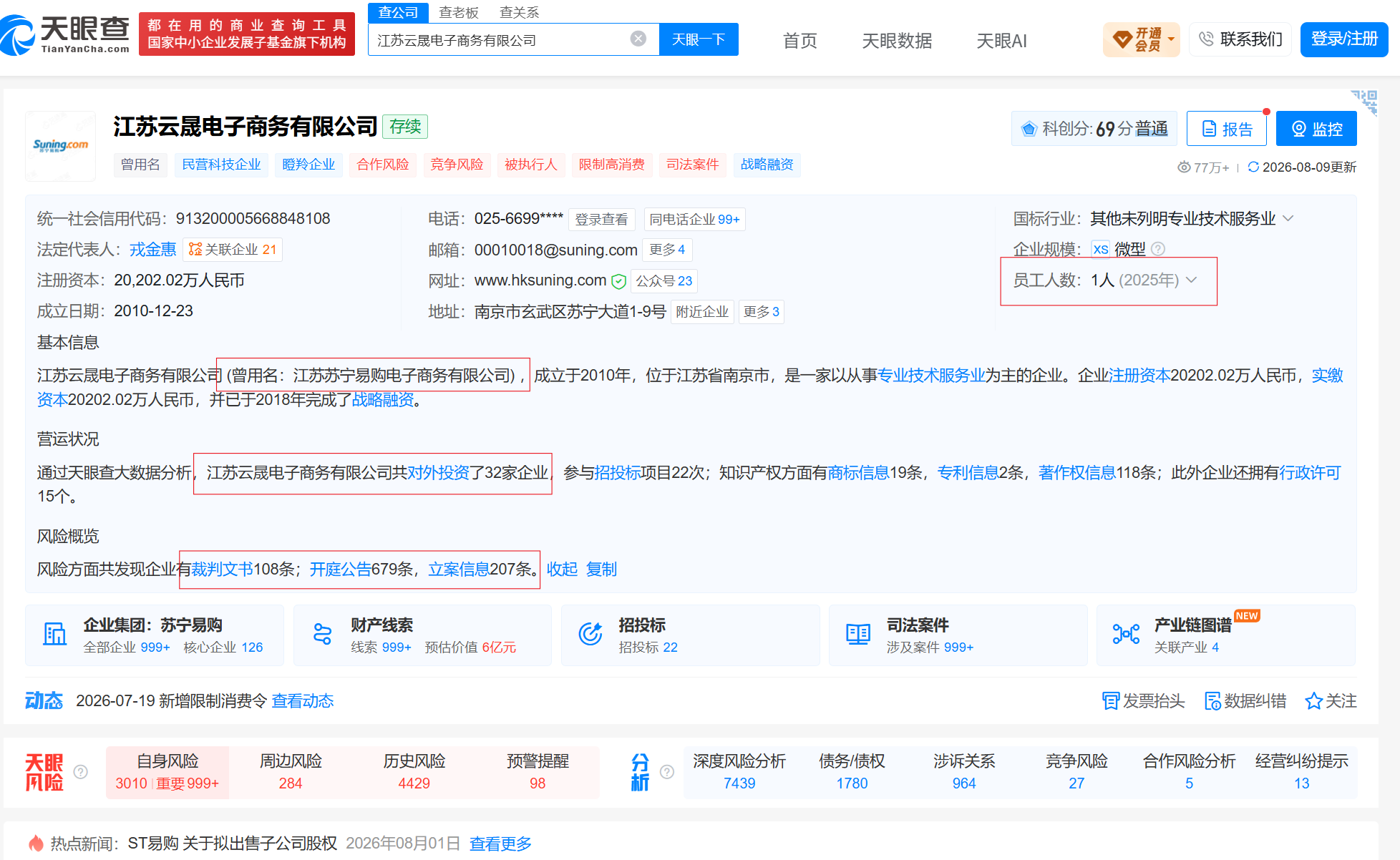
Task: Open 经营纠纷提示 13 entry
Action: point(1301,772)
